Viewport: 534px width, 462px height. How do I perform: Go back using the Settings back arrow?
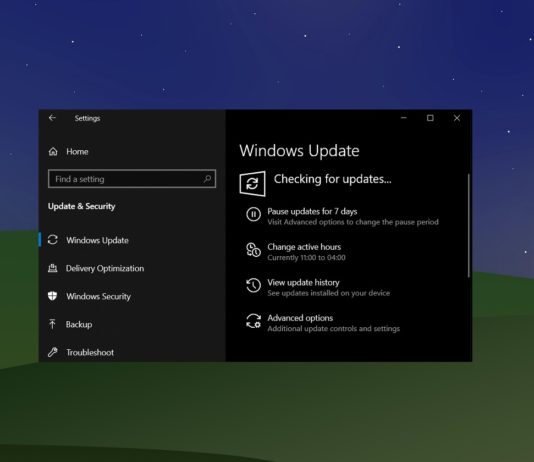[x=52, y=118]
